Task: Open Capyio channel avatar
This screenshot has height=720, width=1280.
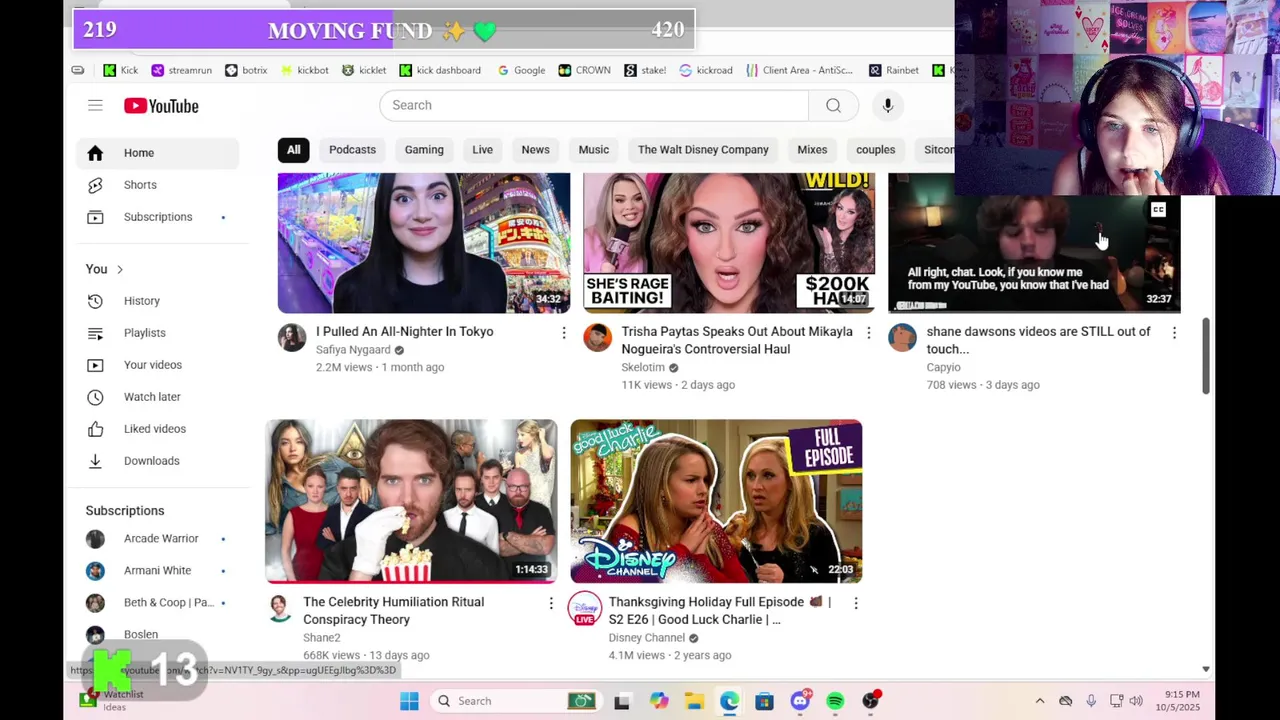Action: click(x=902, y=338)
